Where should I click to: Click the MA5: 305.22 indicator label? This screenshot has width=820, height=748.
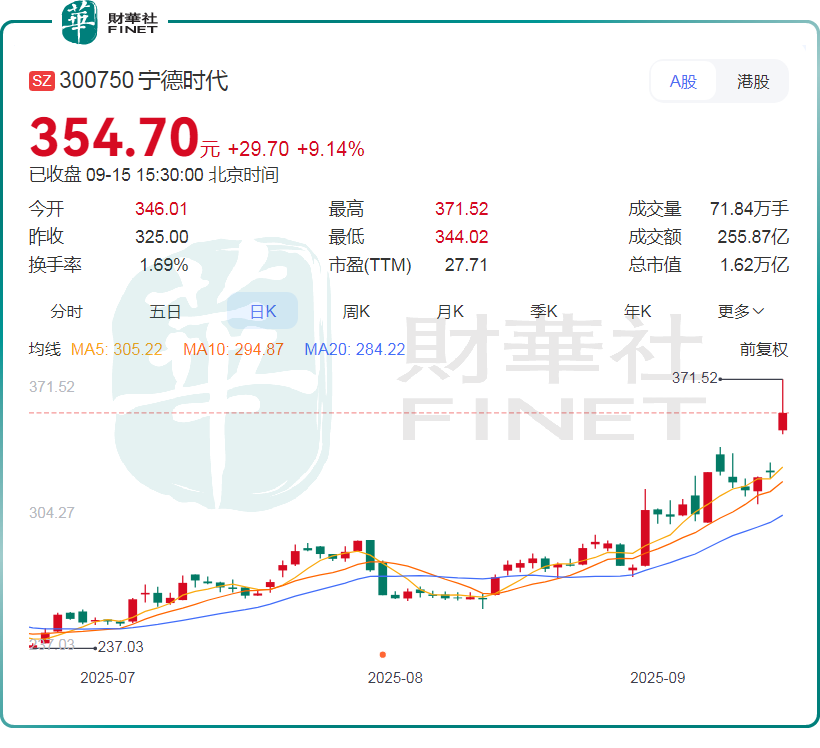(x=117, y=349)
